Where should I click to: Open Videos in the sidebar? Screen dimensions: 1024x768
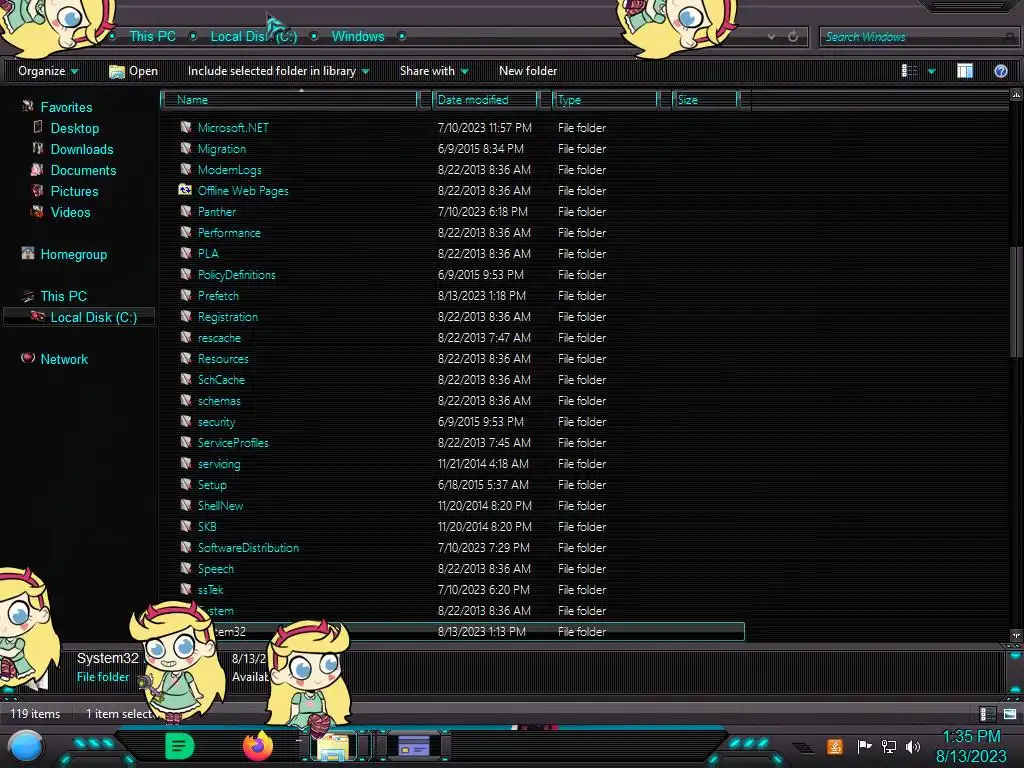pos(70,212)
